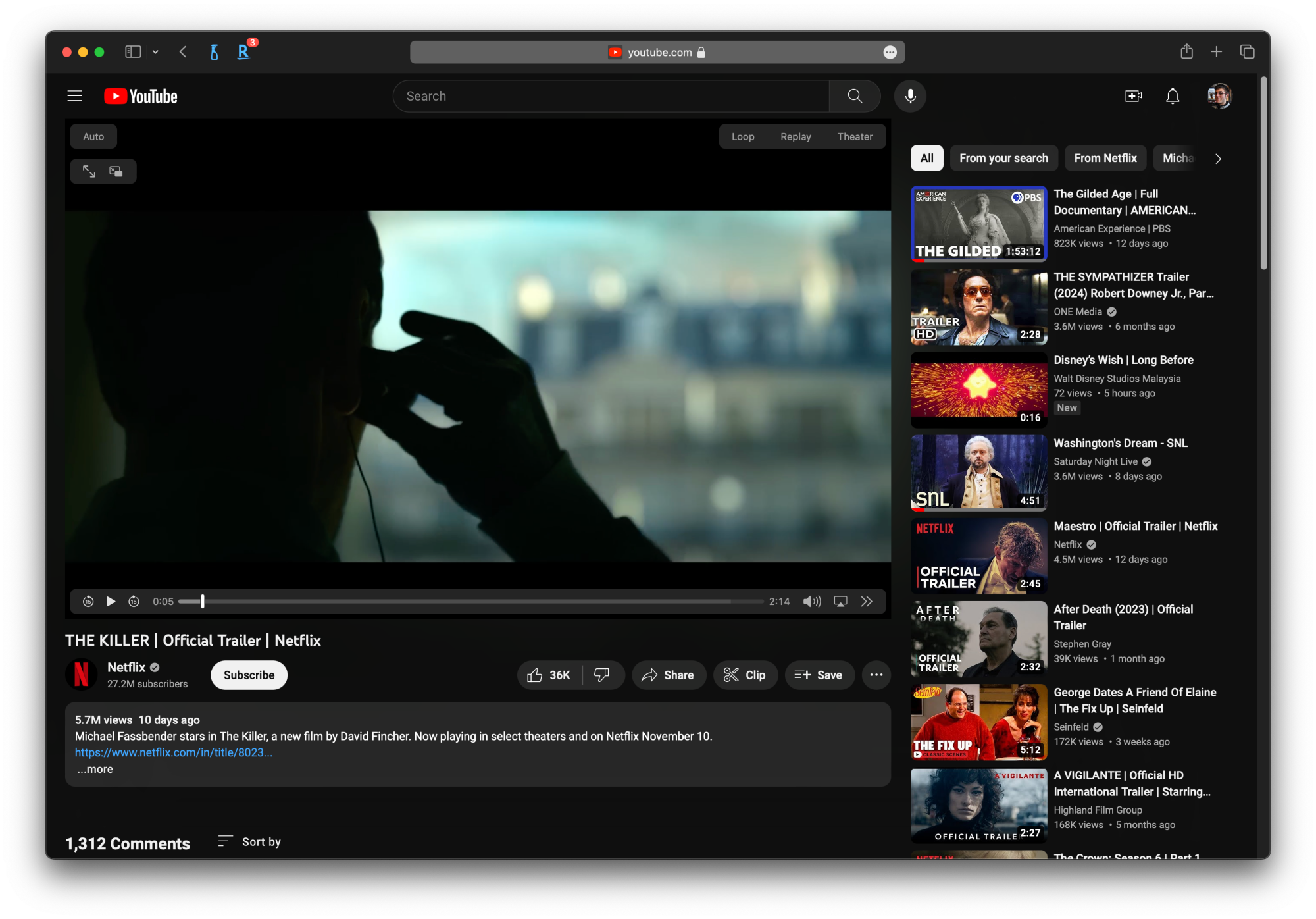Click the expand arrows icon in the player
Image resolution: width=1316 pixels, height=919 pixels.
click(x=89, y=171)
